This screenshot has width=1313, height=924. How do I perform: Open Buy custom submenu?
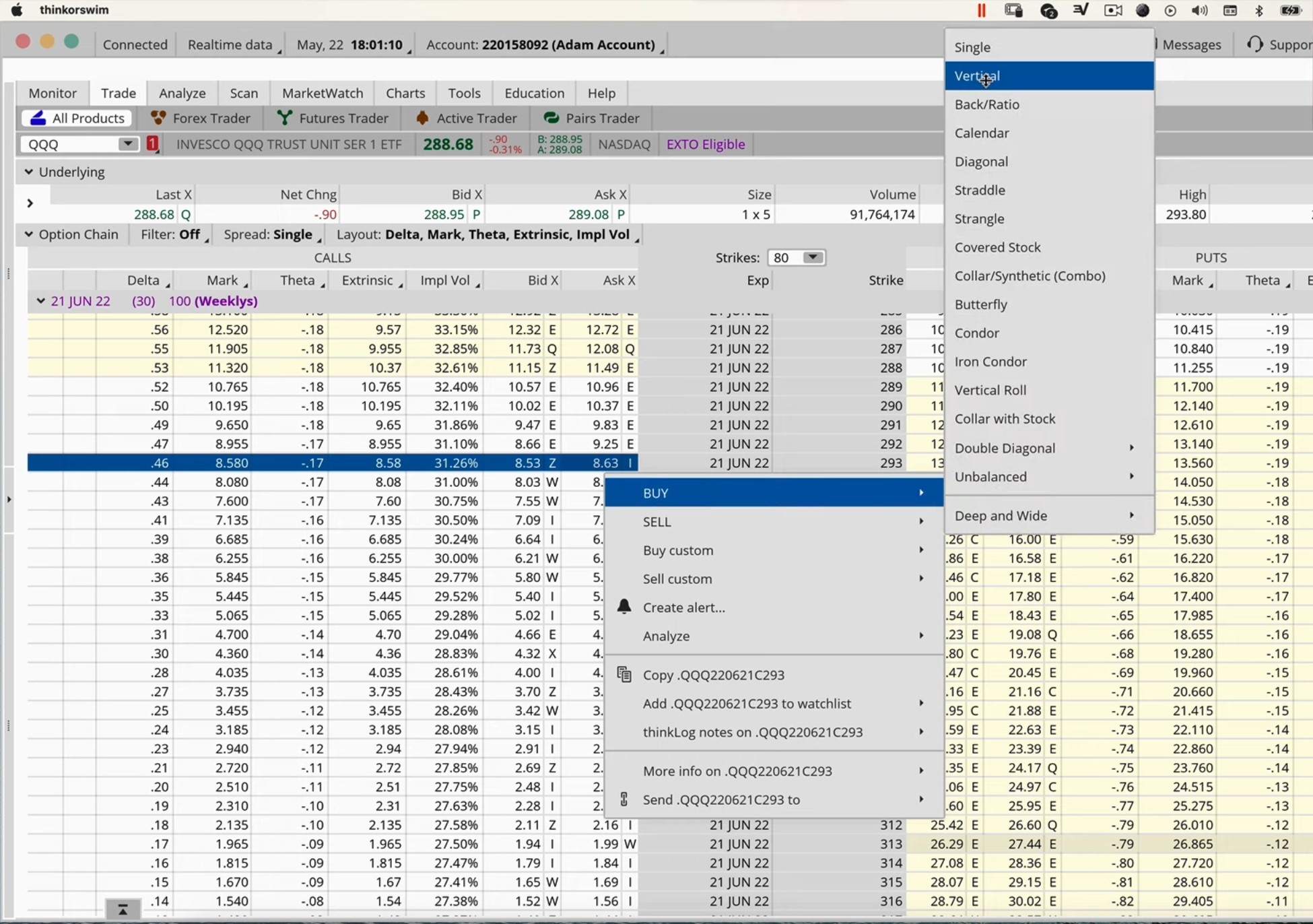click(774, 550)
